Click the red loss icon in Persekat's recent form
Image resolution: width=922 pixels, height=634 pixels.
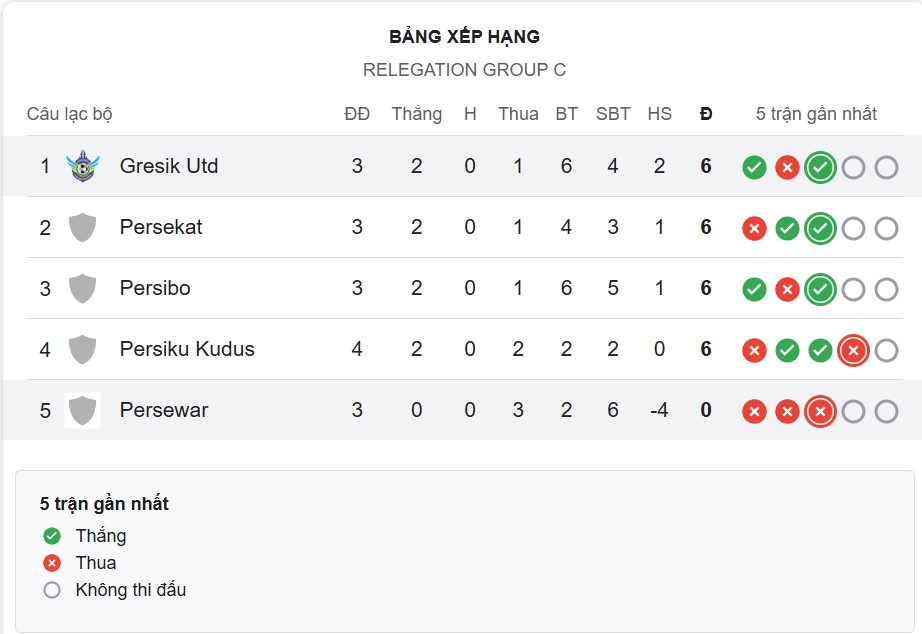click(752, 227)
